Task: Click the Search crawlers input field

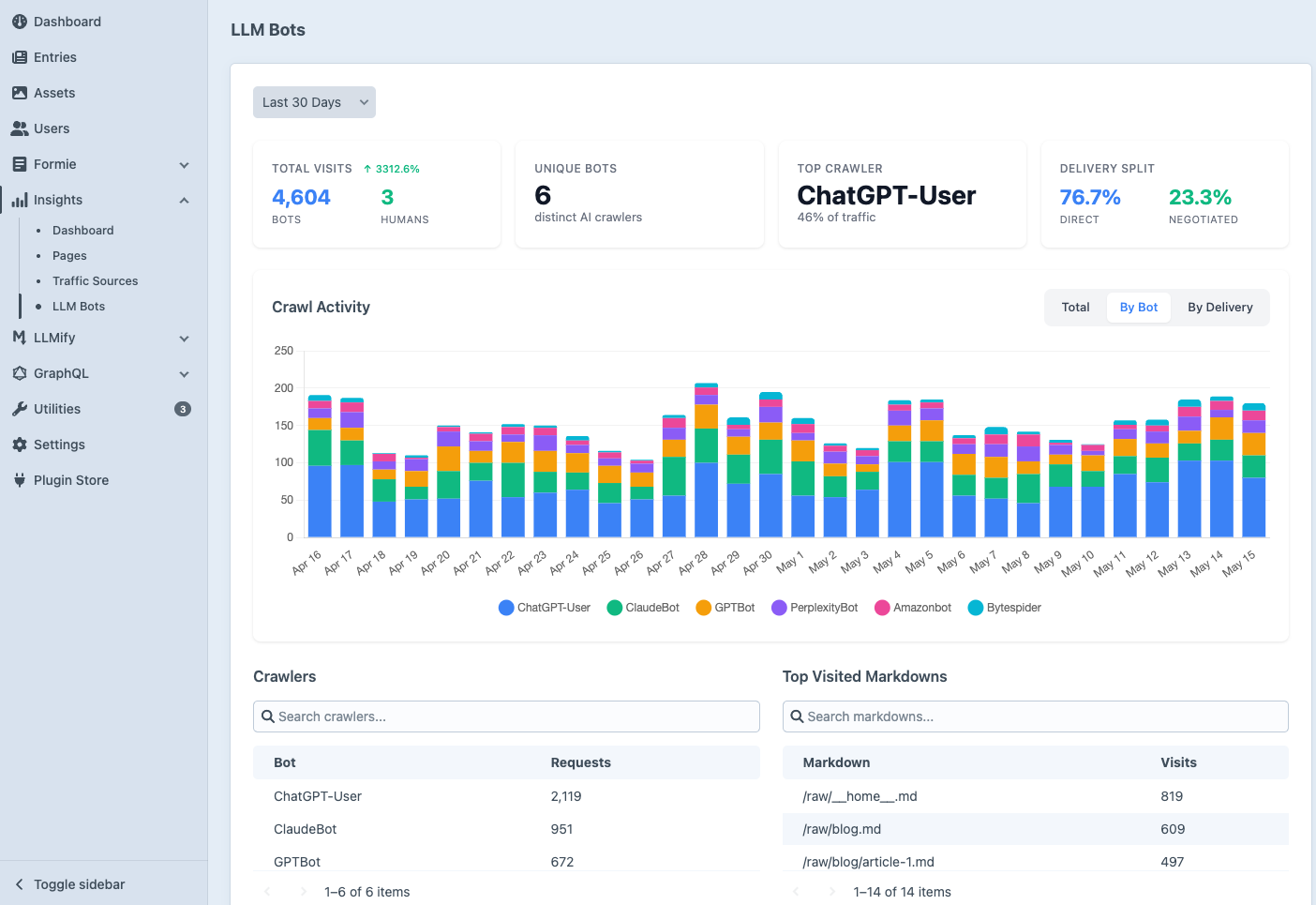Action: [506, 716]
